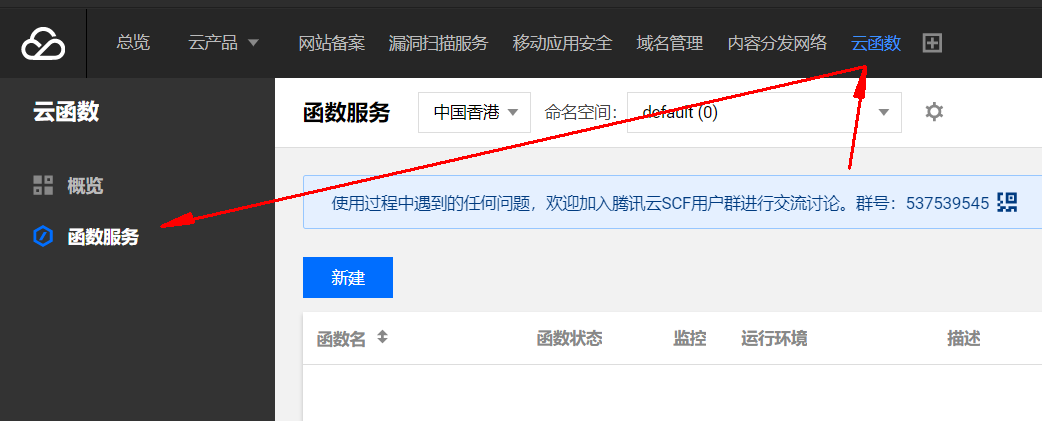
Task: Expand the 命名空间 default (0) dropdown
Action: pyautogui.click(x=764, y=112)
